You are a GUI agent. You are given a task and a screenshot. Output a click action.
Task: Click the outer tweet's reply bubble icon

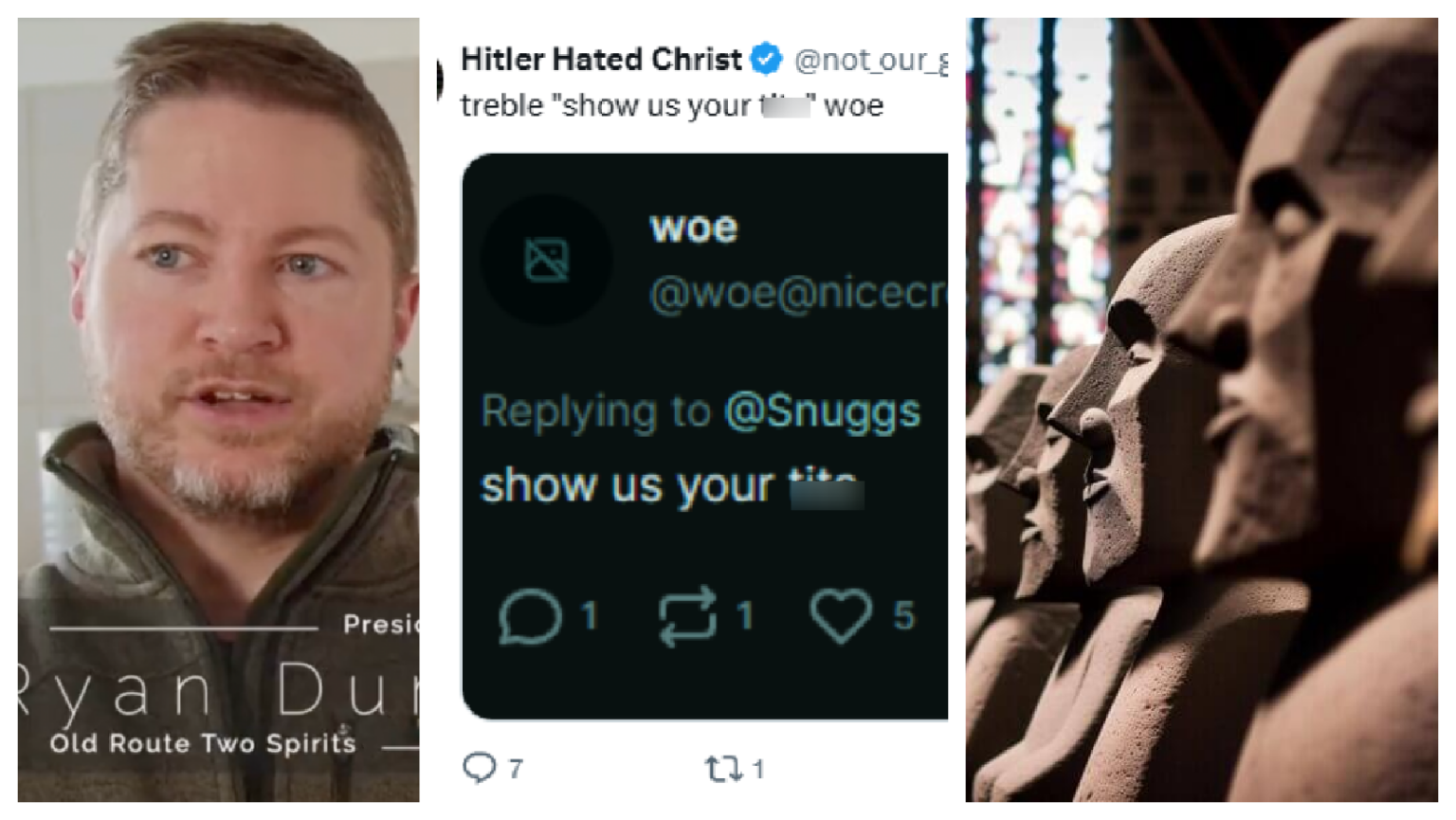[480, 767]
